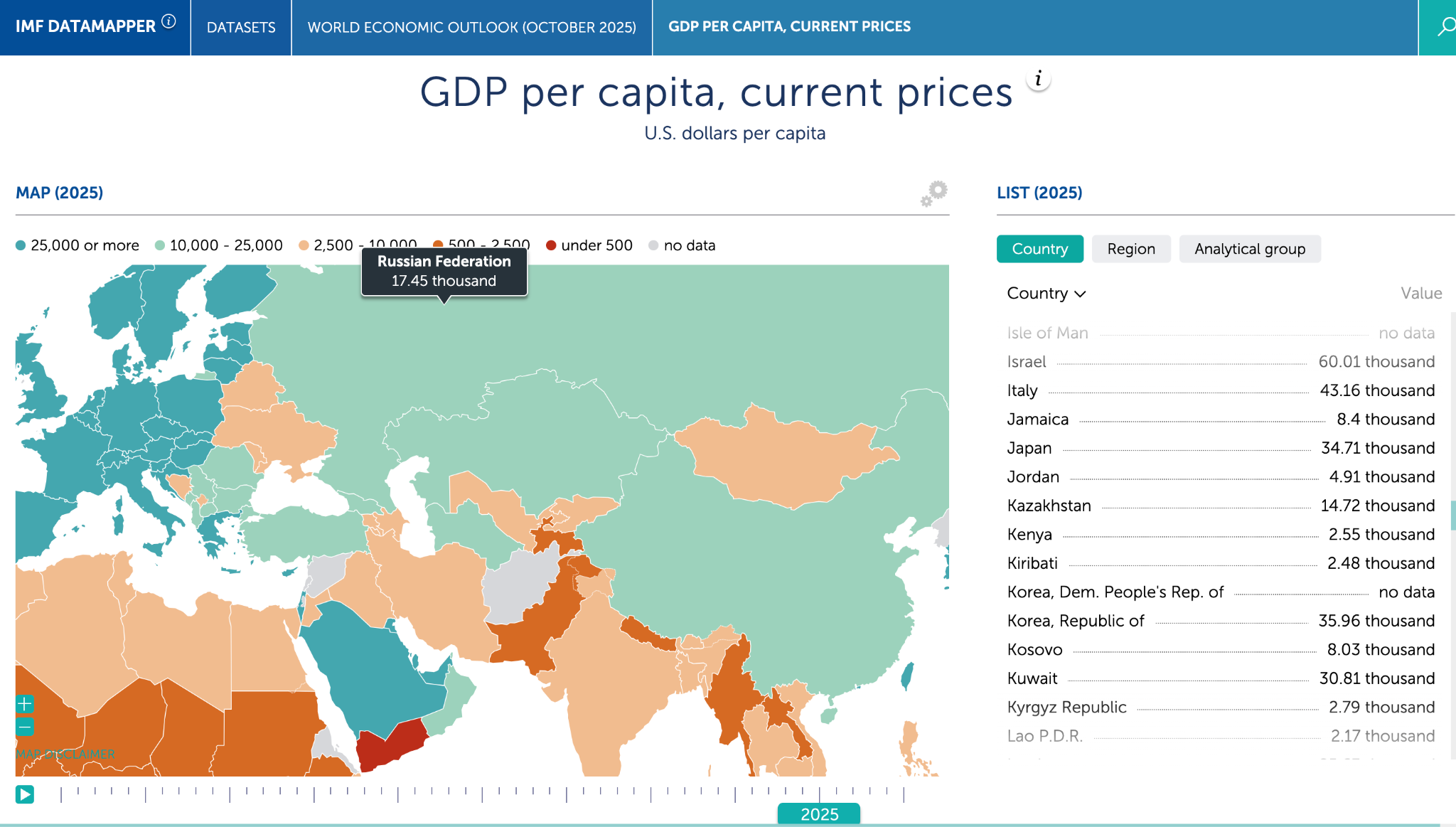This screenshot has width=1456, height=827.
Task: Switch to the Analytical group tab
Action: [x=1249, y=249]
